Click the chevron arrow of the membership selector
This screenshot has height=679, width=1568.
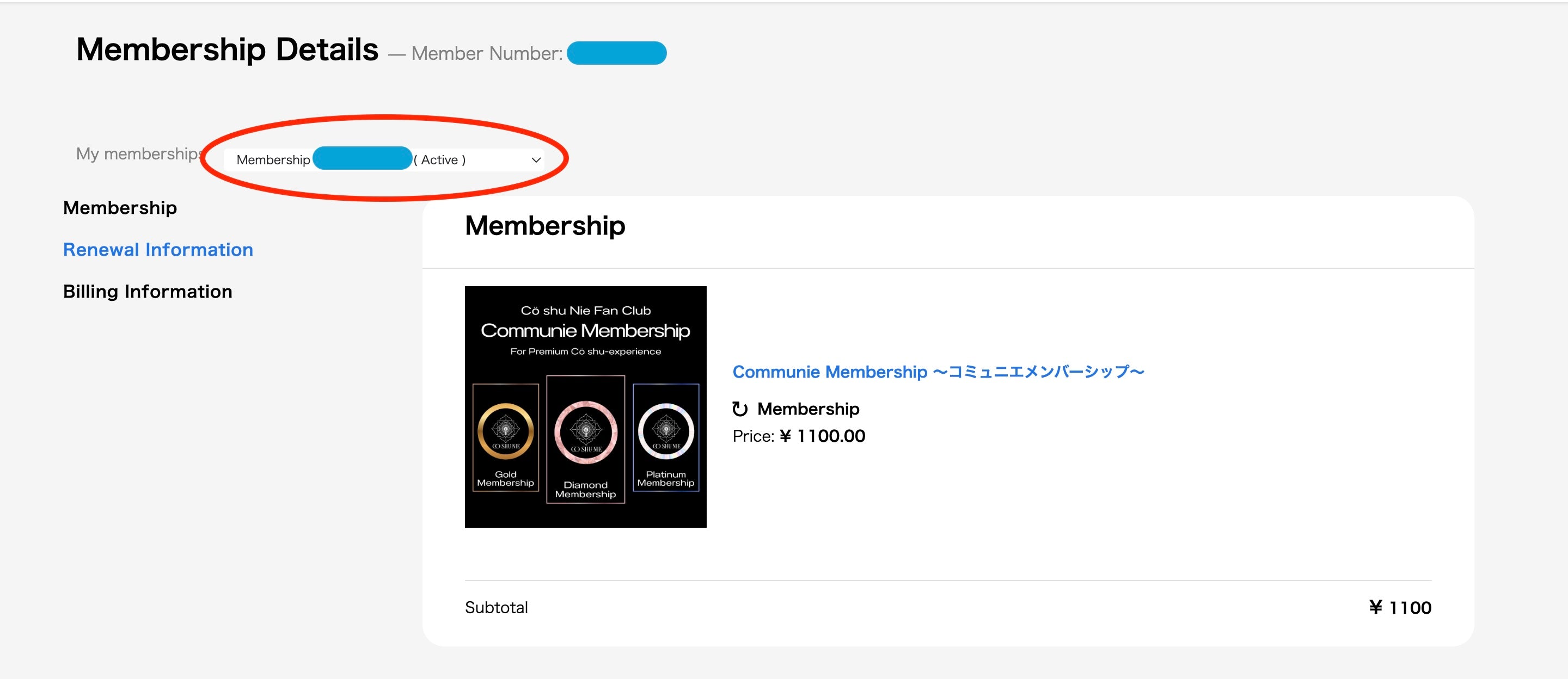[536, 160]
